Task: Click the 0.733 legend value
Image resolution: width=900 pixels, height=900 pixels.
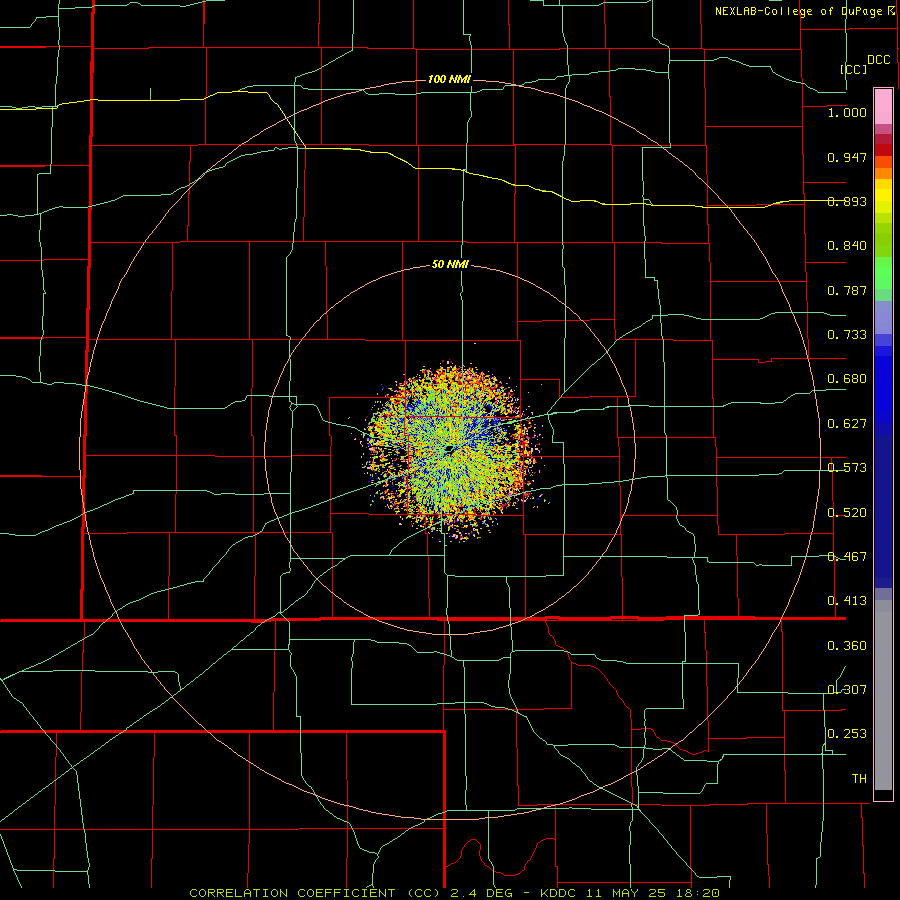Action: tap(847, 335)
